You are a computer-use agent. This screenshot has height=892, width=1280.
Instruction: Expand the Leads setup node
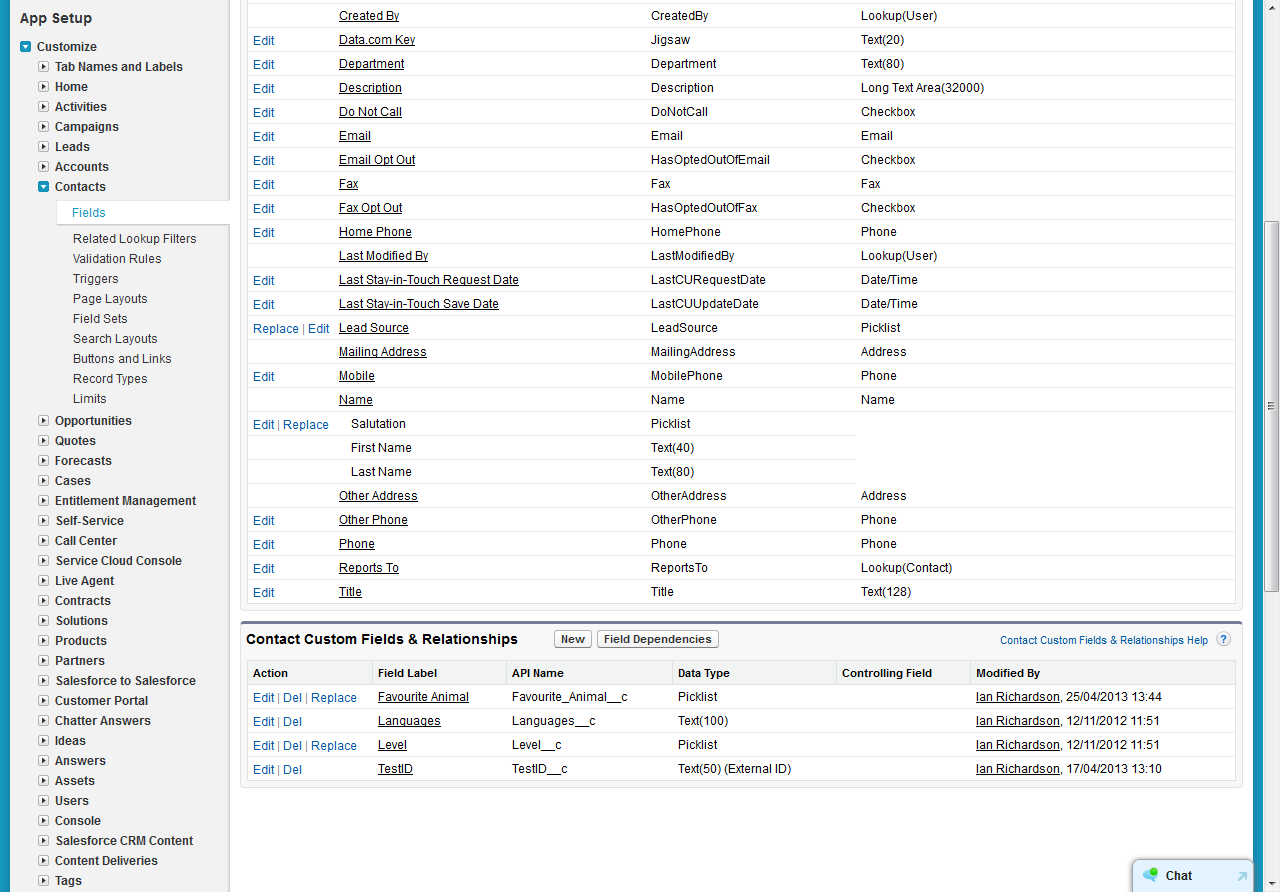pyautogui.click(x=43, y=147)
